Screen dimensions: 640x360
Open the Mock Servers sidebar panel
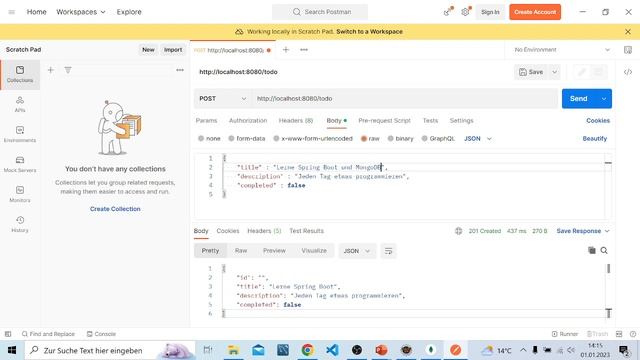[x=20, y=164]
